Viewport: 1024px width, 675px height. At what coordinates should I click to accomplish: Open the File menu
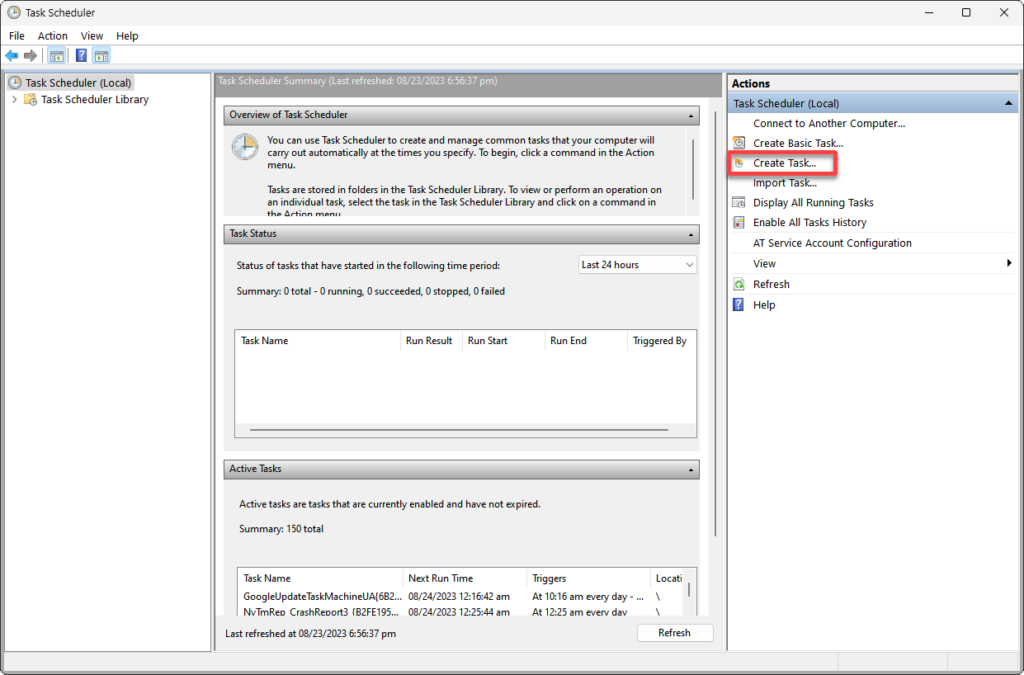click(17, 36)
